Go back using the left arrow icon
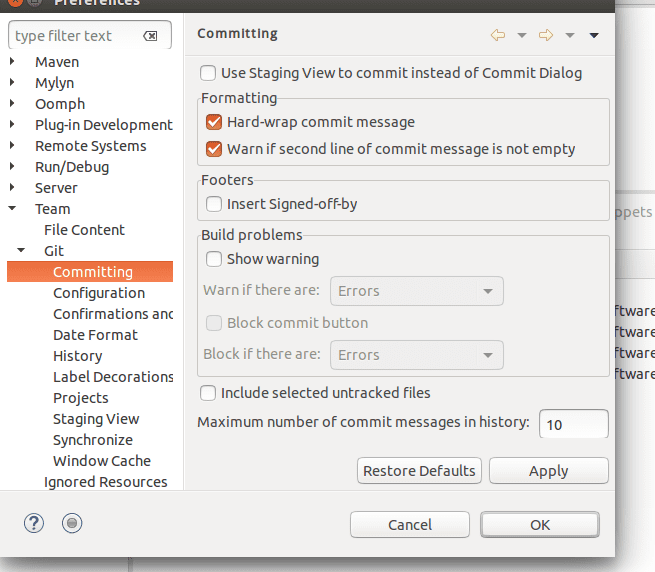The image size is (655, 572). click(x=498, y=35)
